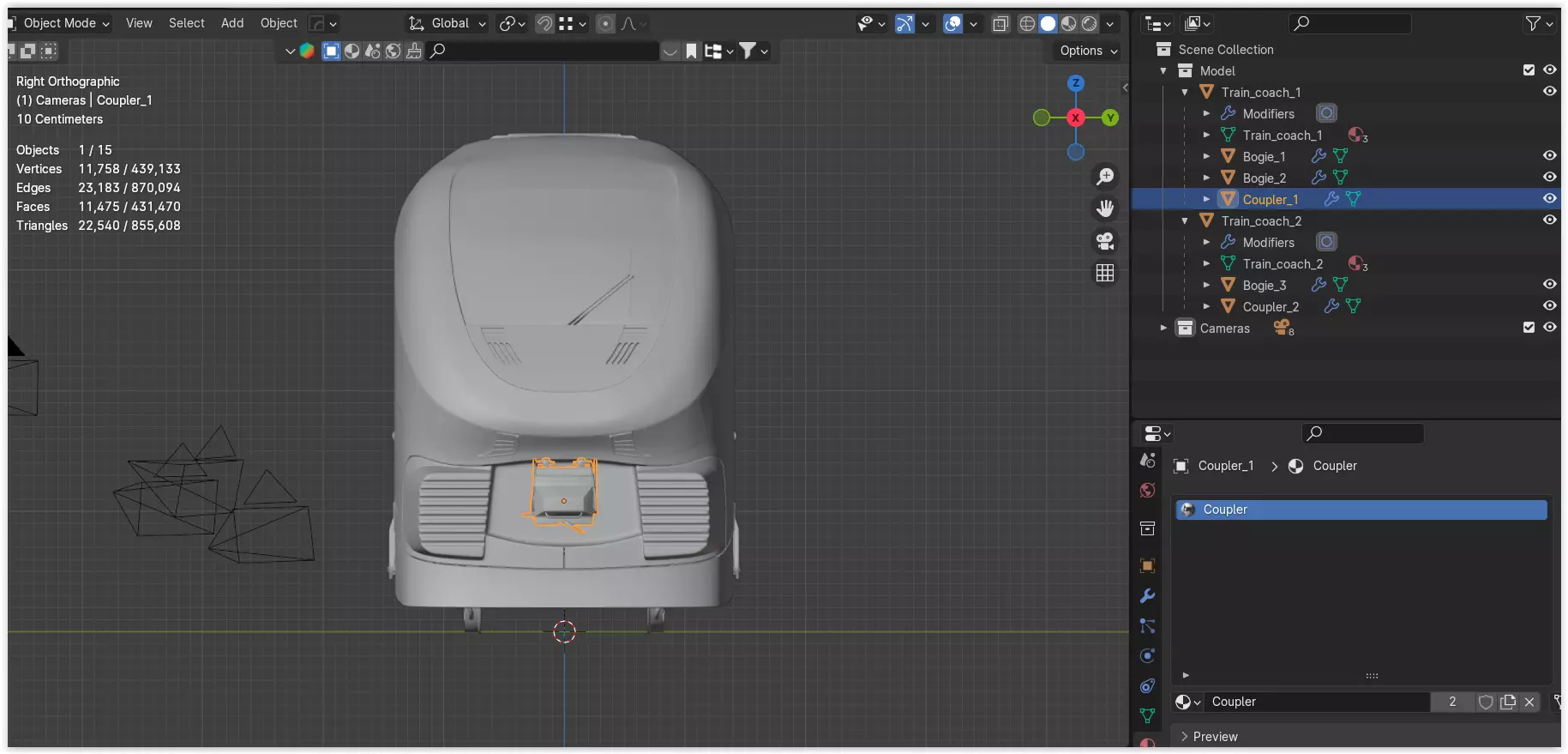Toggle show gizmos button
The image size is (1568, 754).
904,24
